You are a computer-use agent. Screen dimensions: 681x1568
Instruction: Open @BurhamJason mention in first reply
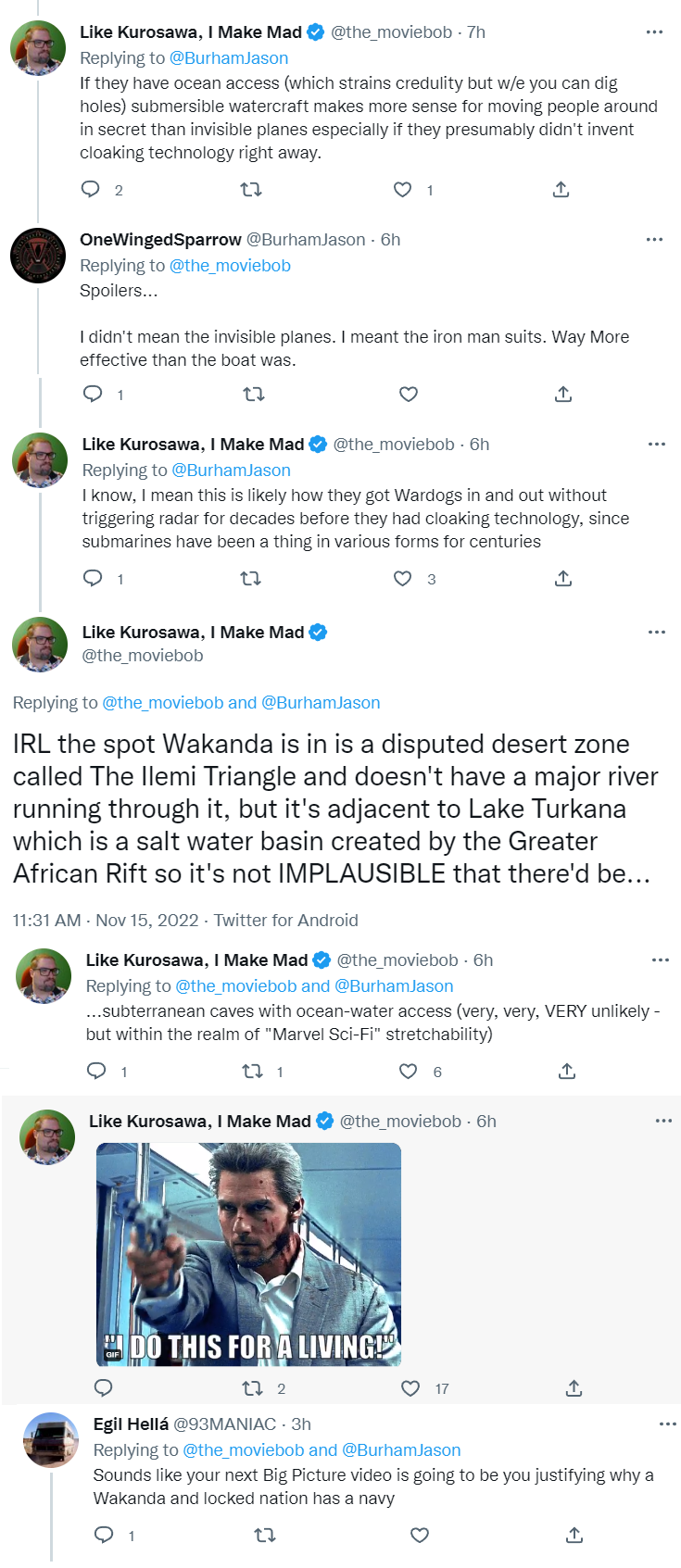(229, 57)
